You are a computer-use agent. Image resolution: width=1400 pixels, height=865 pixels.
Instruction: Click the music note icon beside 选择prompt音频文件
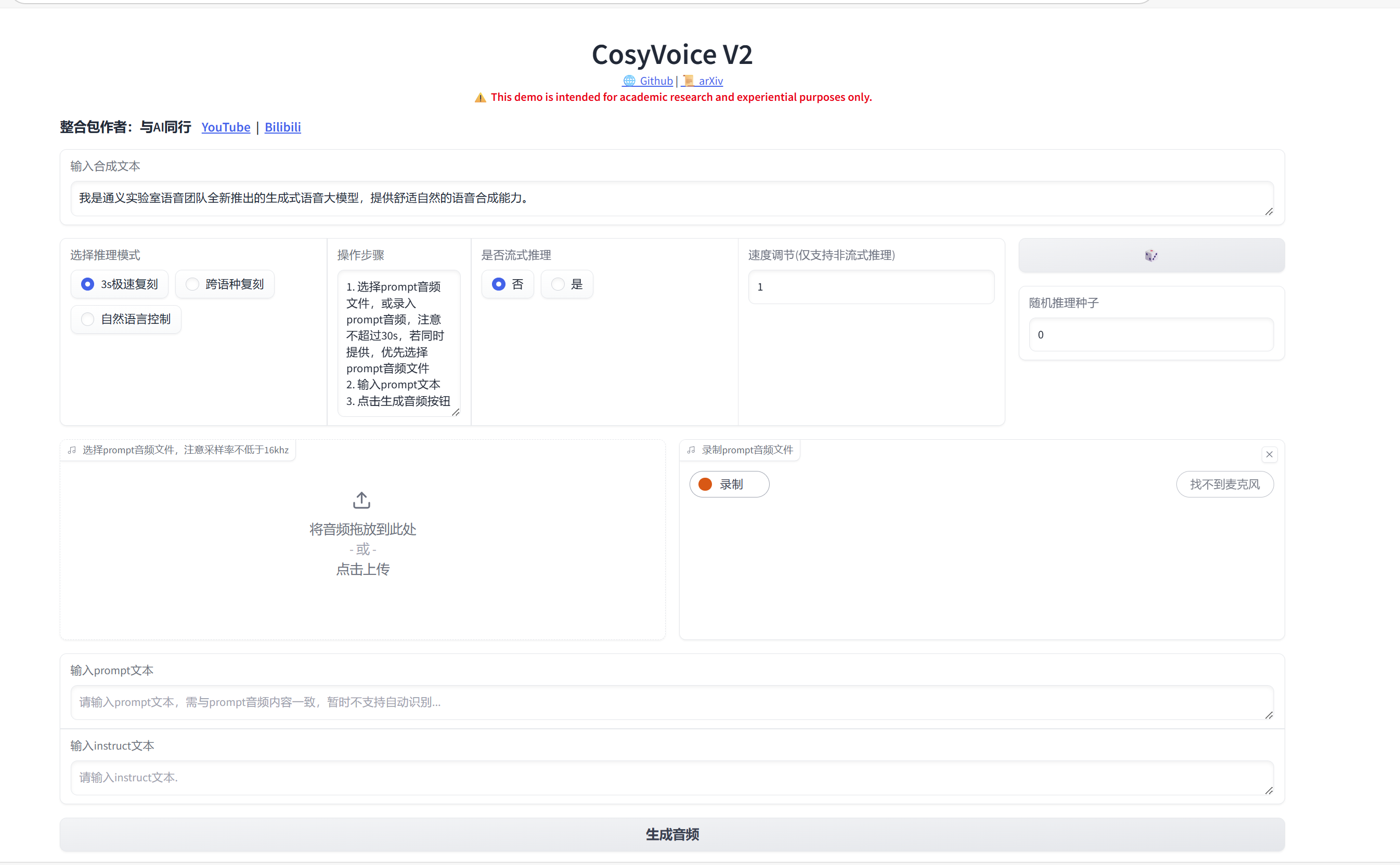click(72, 450)
